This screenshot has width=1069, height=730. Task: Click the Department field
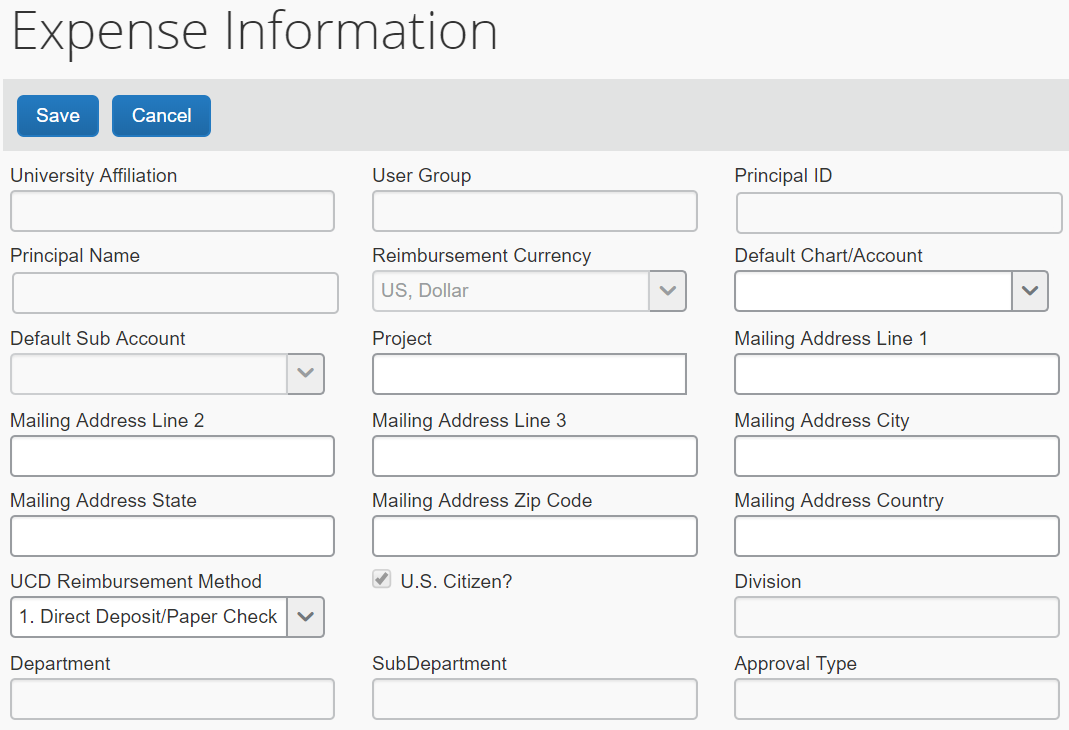172,699
